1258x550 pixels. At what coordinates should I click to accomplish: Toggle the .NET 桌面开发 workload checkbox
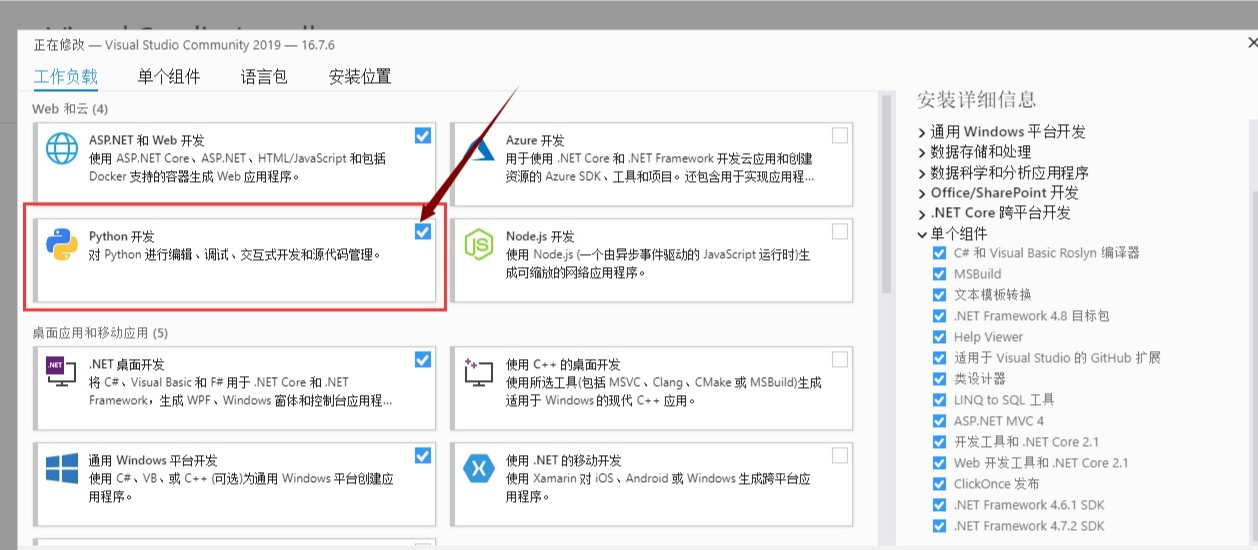tap(423, 359)
